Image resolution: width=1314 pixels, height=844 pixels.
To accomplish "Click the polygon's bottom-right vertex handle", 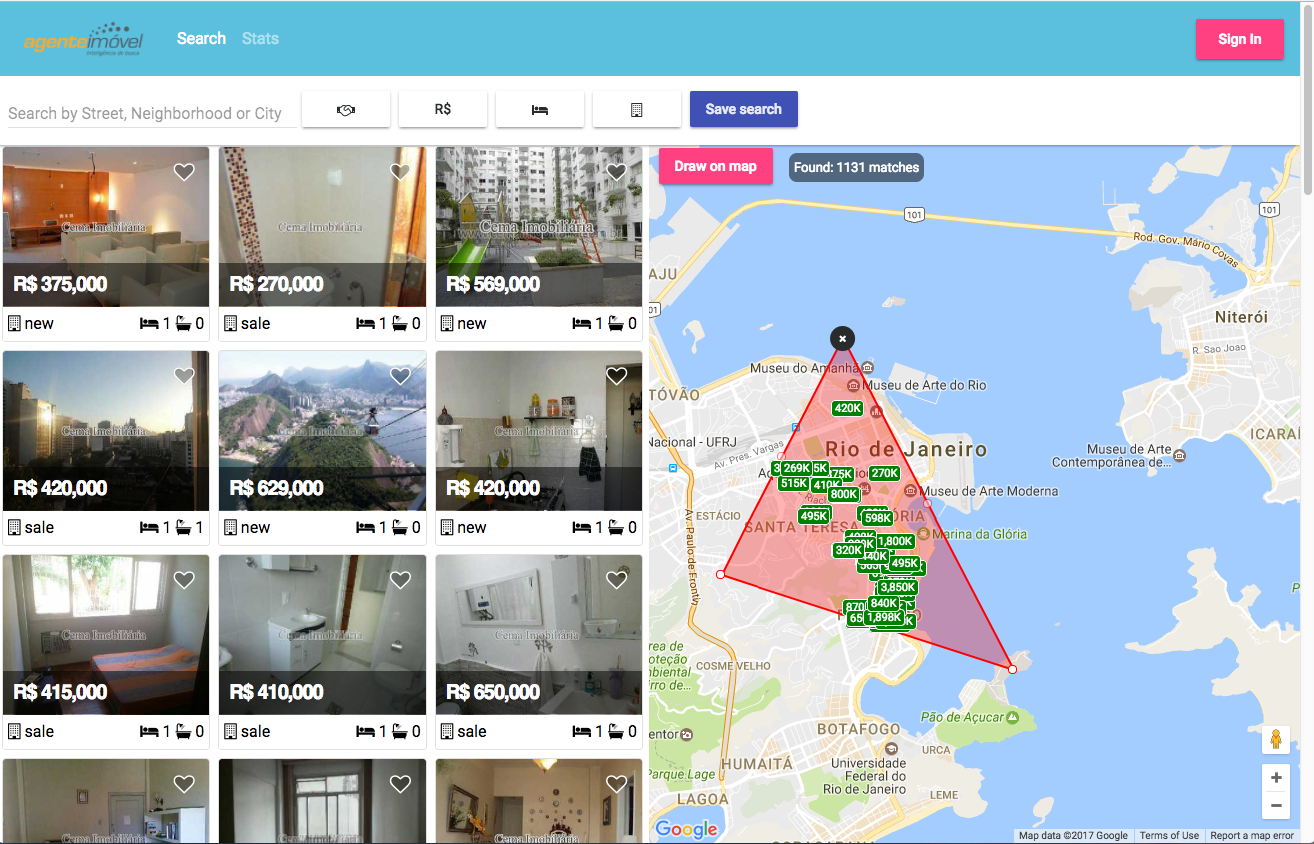I will click(x=1012, y=669).
